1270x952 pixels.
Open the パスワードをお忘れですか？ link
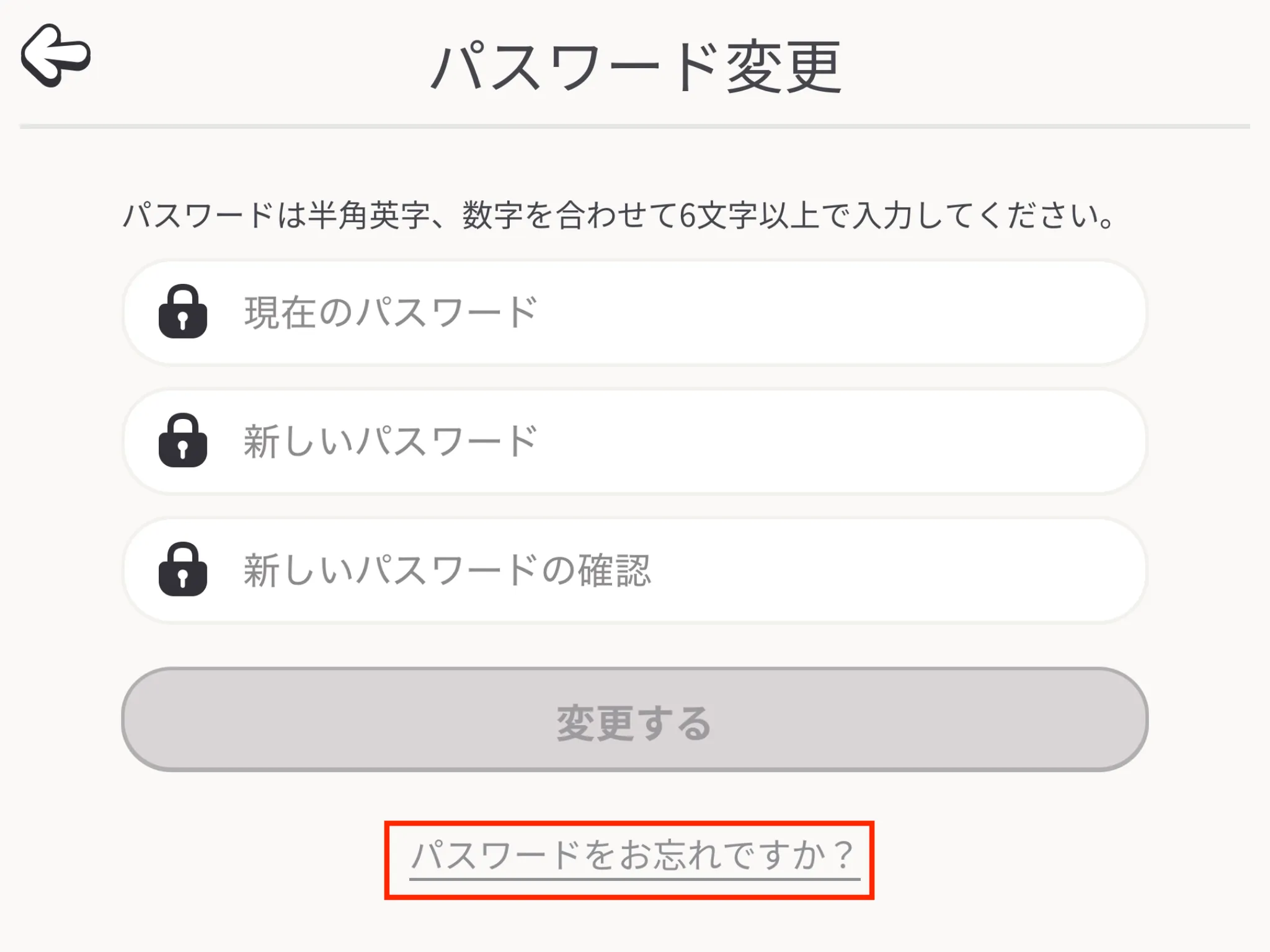[x=634, y=857]
